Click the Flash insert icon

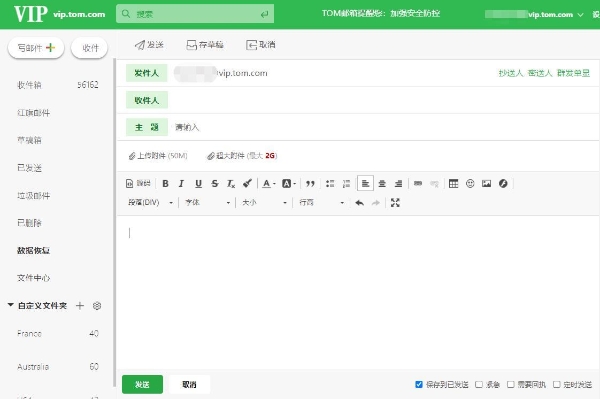pyautogui.click(x=503, y=184)
